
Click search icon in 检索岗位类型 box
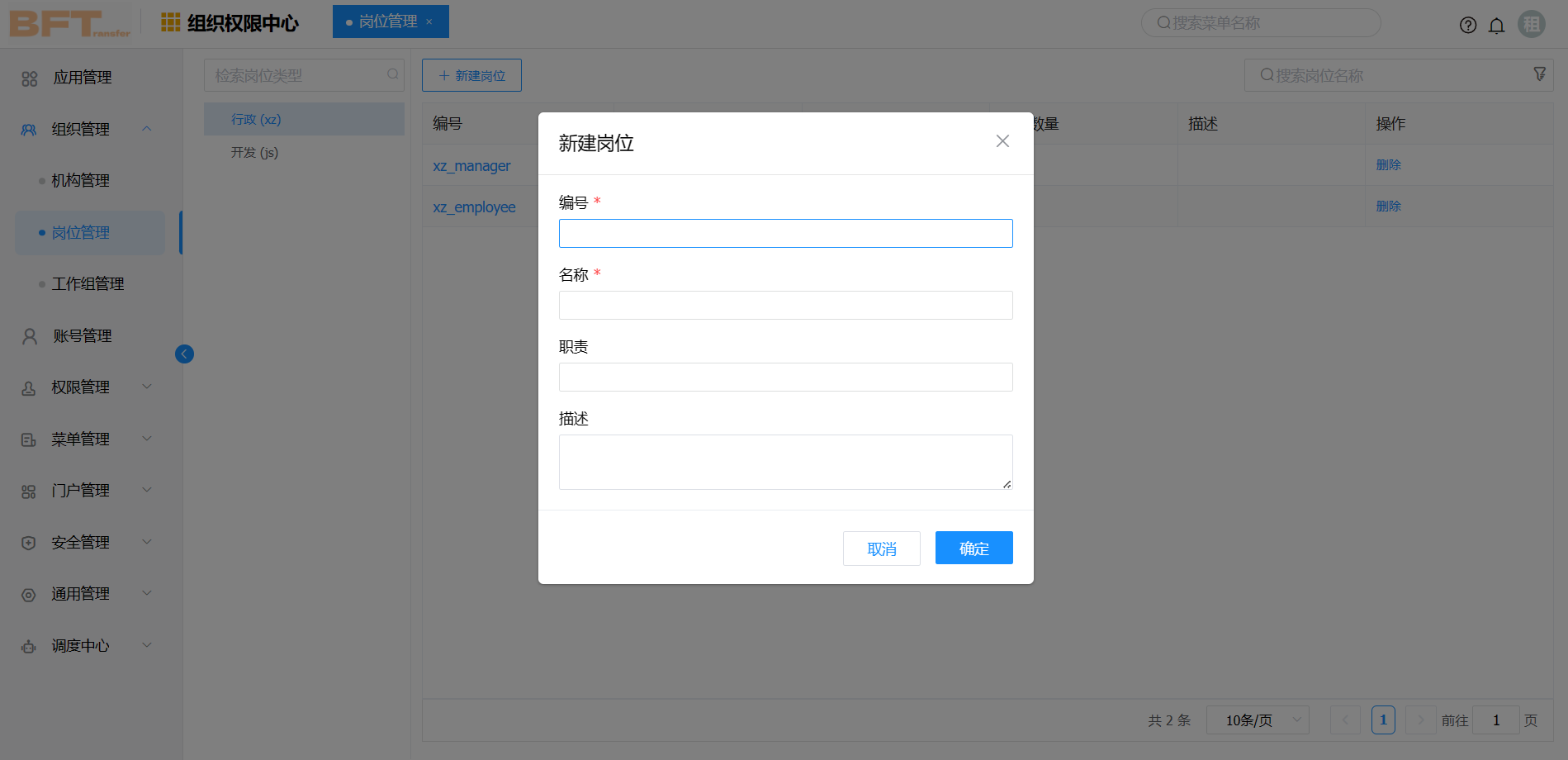point(393,74)
